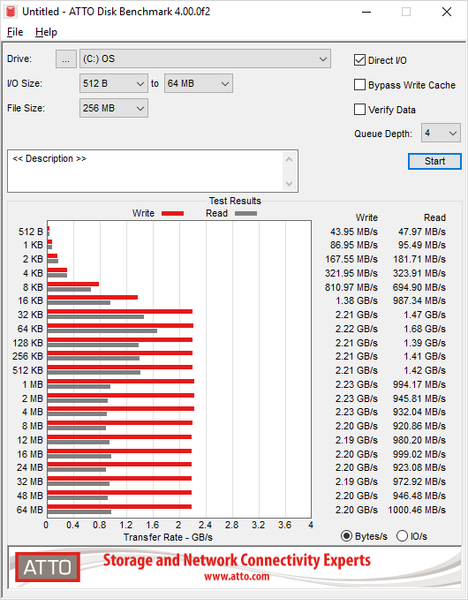Open the www.atto.com link in banner
The width and height of the screenshot is (468, 600).
(x=236, y=576)
